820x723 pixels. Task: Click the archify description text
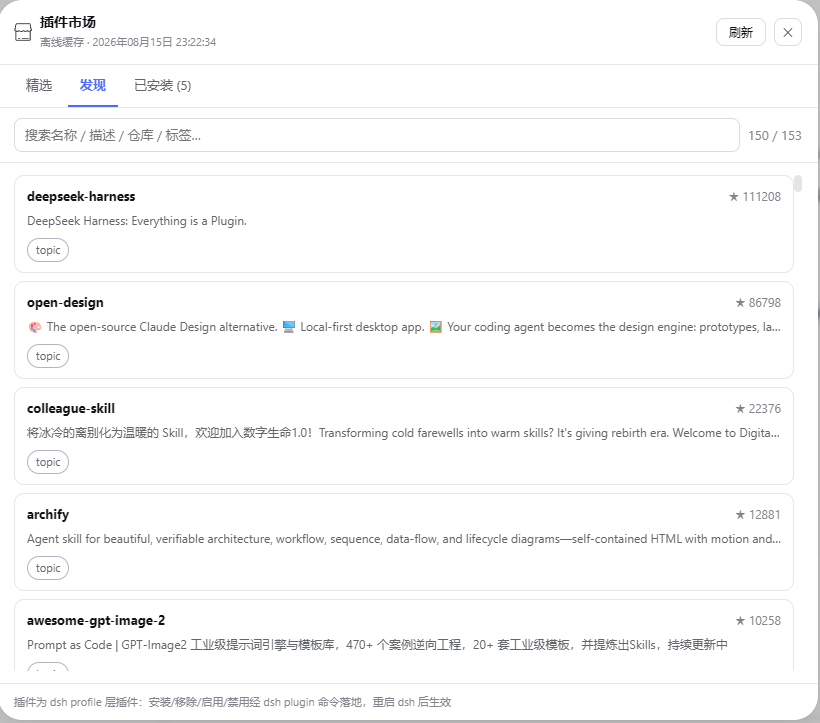[x=404, y=540]
